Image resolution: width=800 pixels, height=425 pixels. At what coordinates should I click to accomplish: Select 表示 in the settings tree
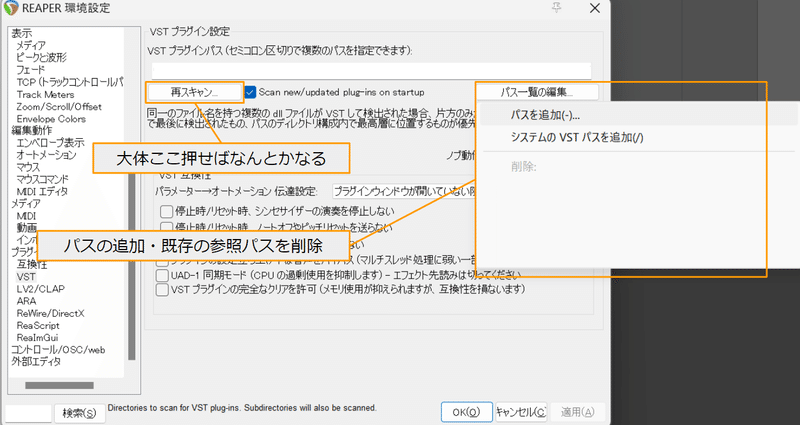click(x=21, y=34)
